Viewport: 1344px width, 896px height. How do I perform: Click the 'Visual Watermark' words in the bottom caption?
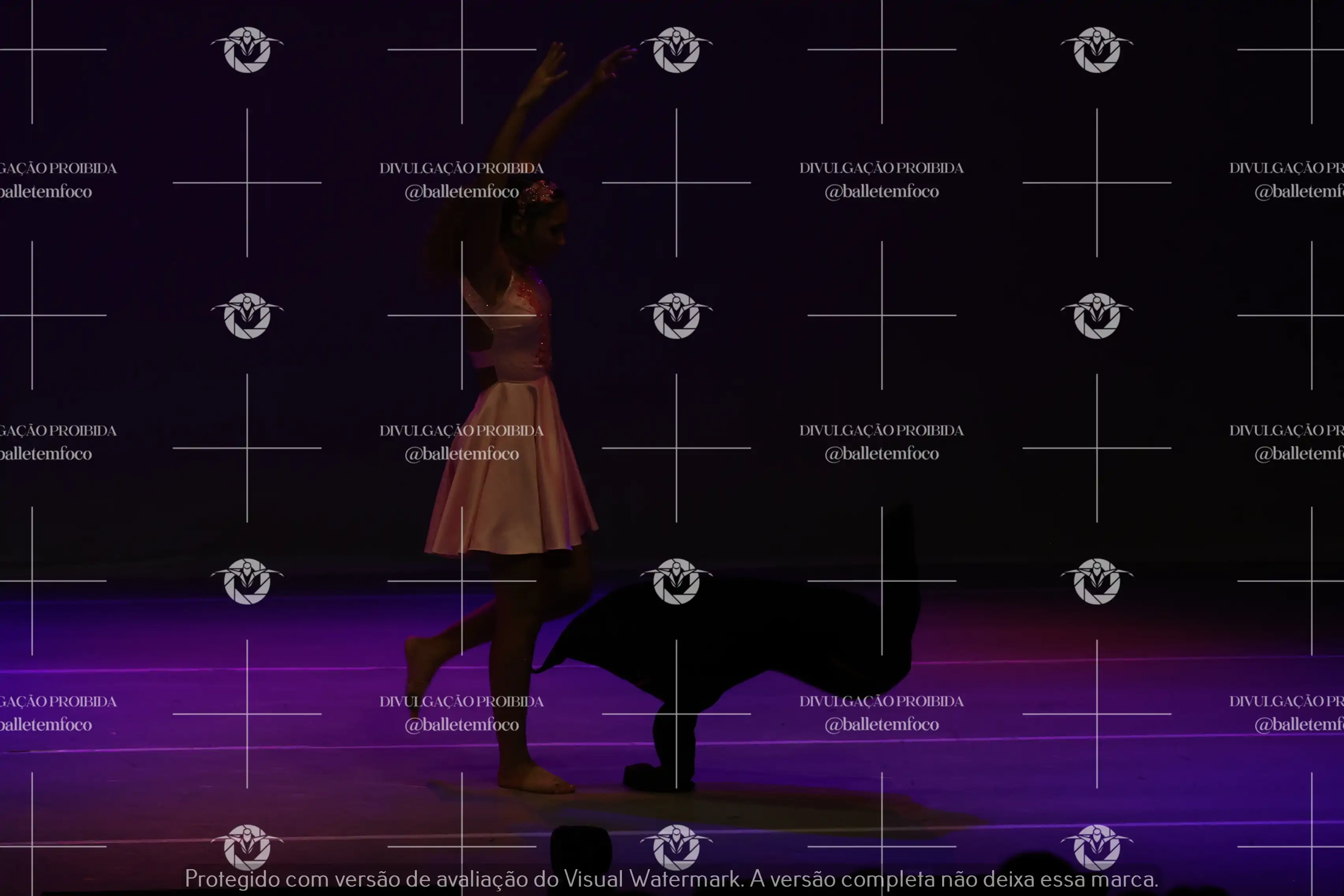coord(651,879)
